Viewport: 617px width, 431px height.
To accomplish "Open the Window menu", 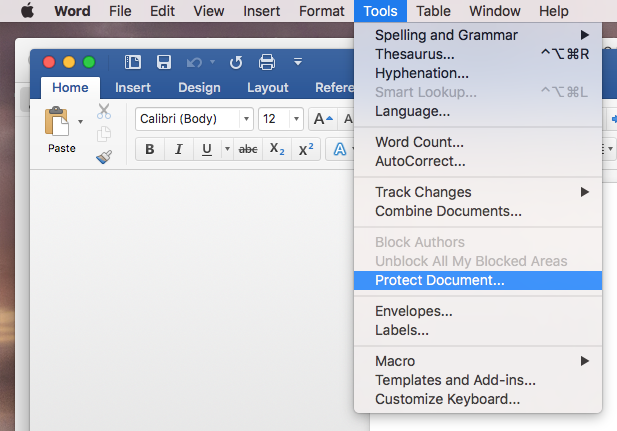I will coord(495,11).
